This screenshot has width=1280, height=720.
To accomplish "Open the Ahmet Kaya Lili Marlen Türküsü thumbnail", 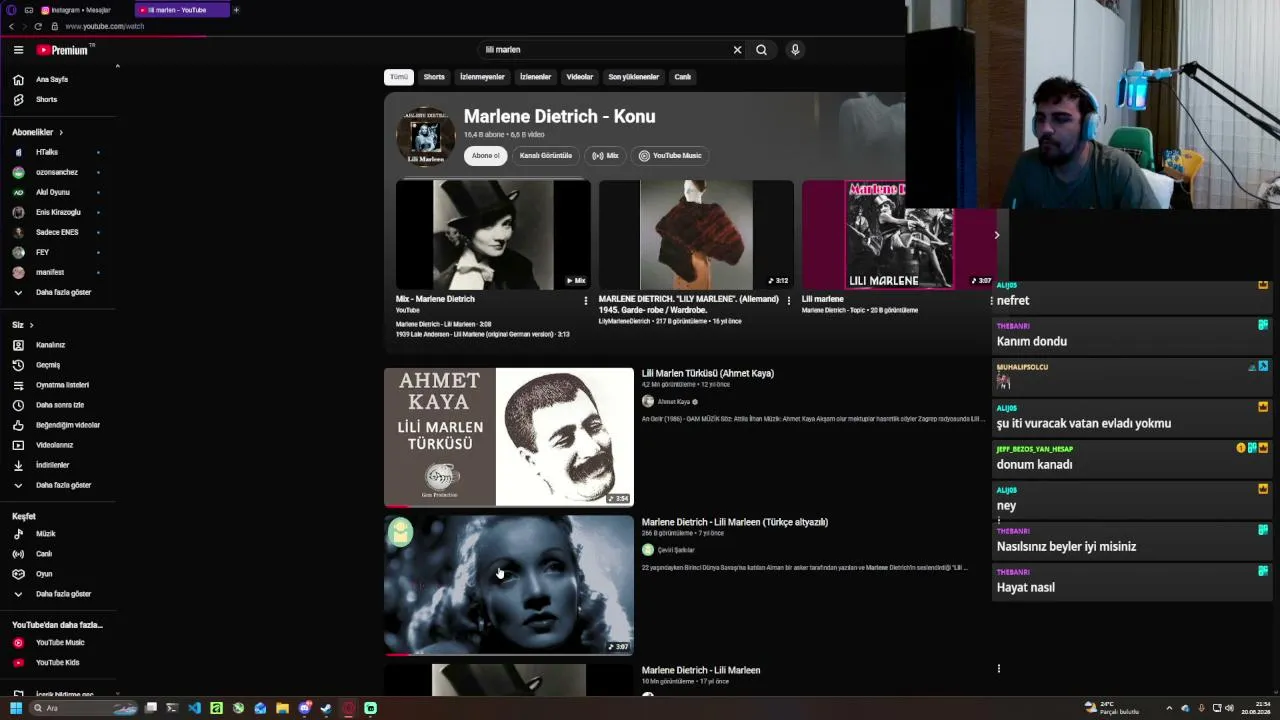I will coord(509,437).
